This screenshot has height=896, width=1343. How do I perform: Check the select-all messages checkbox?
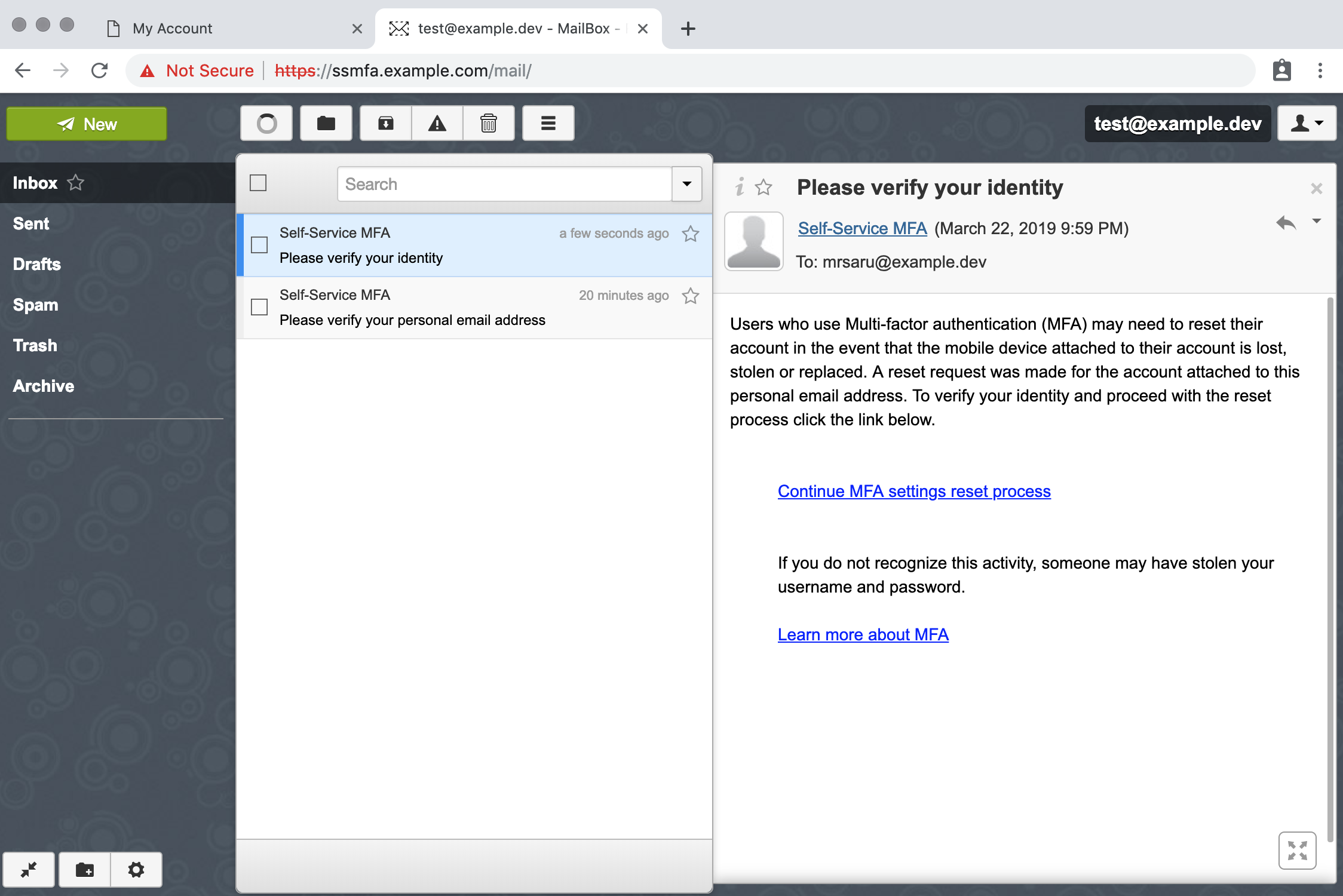[258, 183]
